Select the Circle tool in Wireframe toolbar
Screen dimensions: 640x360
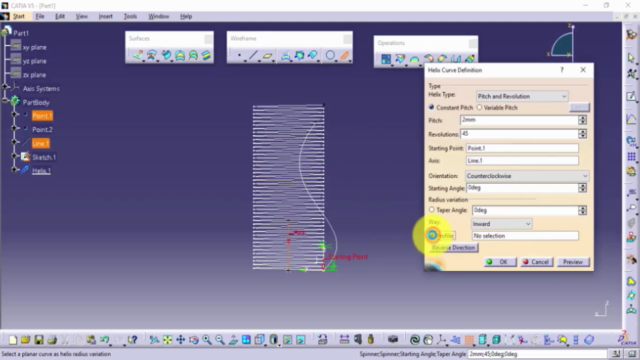point(330,55)
